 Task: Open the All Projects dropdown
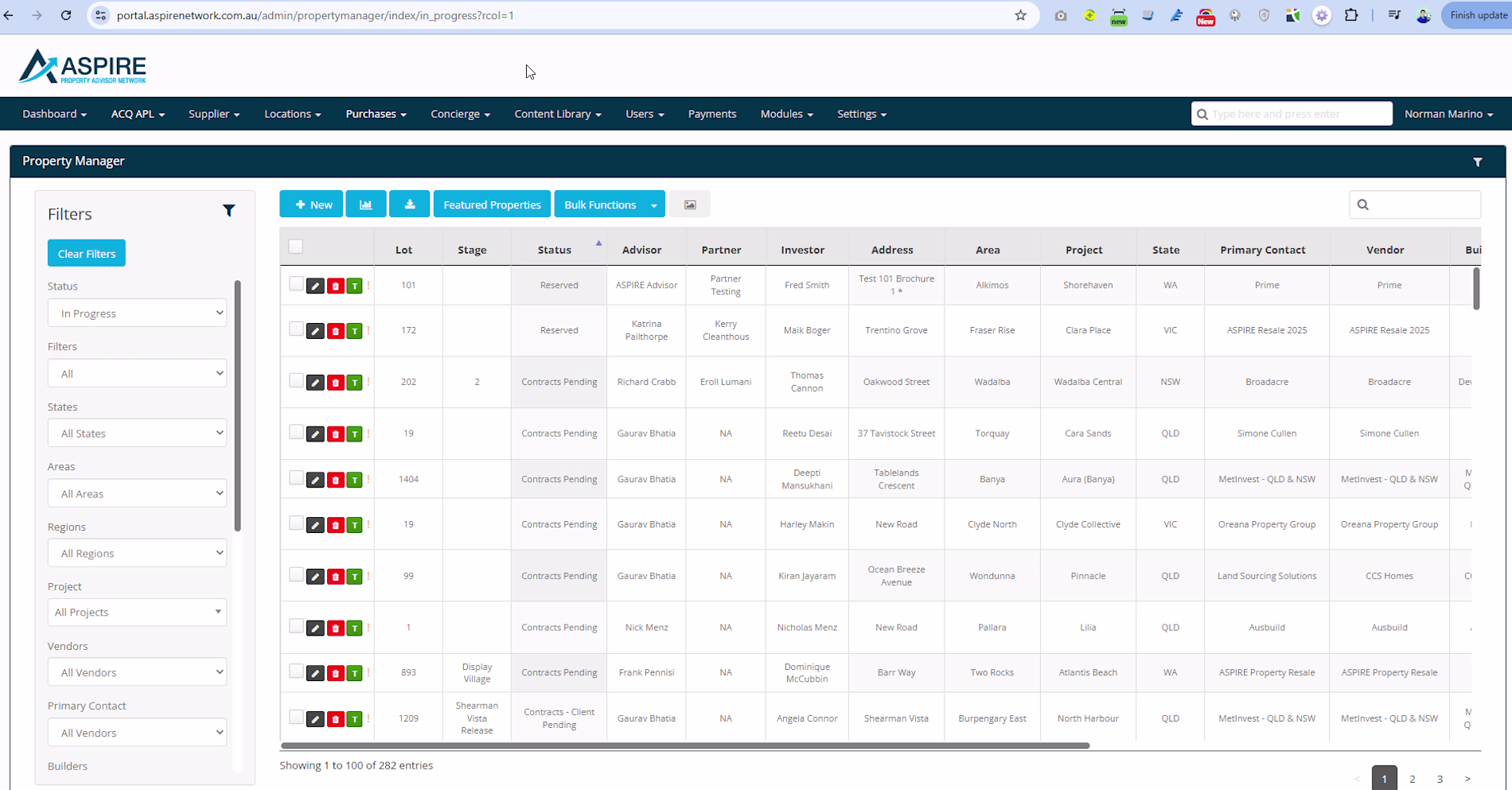[137, 613]
